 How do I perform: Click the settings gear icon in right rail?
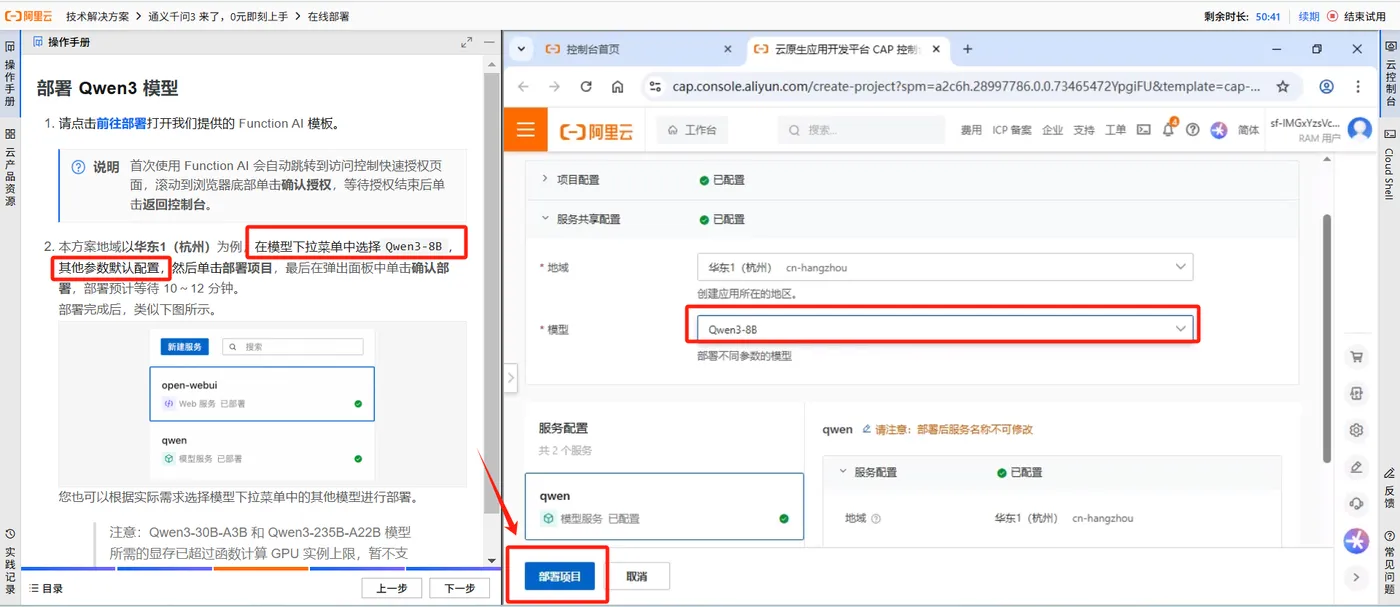point(1357,430)
